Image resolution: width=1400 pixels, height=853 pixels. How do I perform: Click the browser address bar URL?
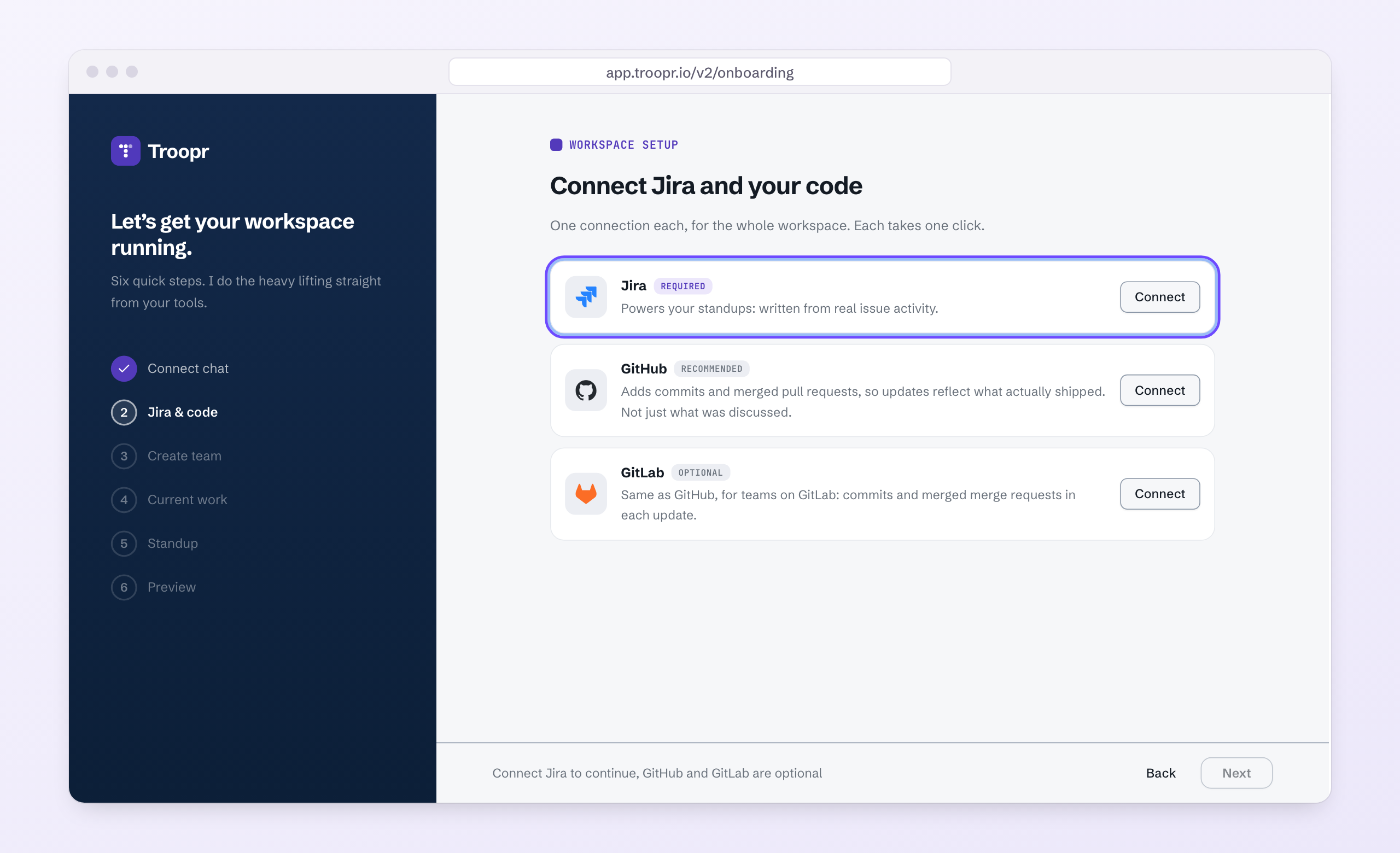coord(699,72)
